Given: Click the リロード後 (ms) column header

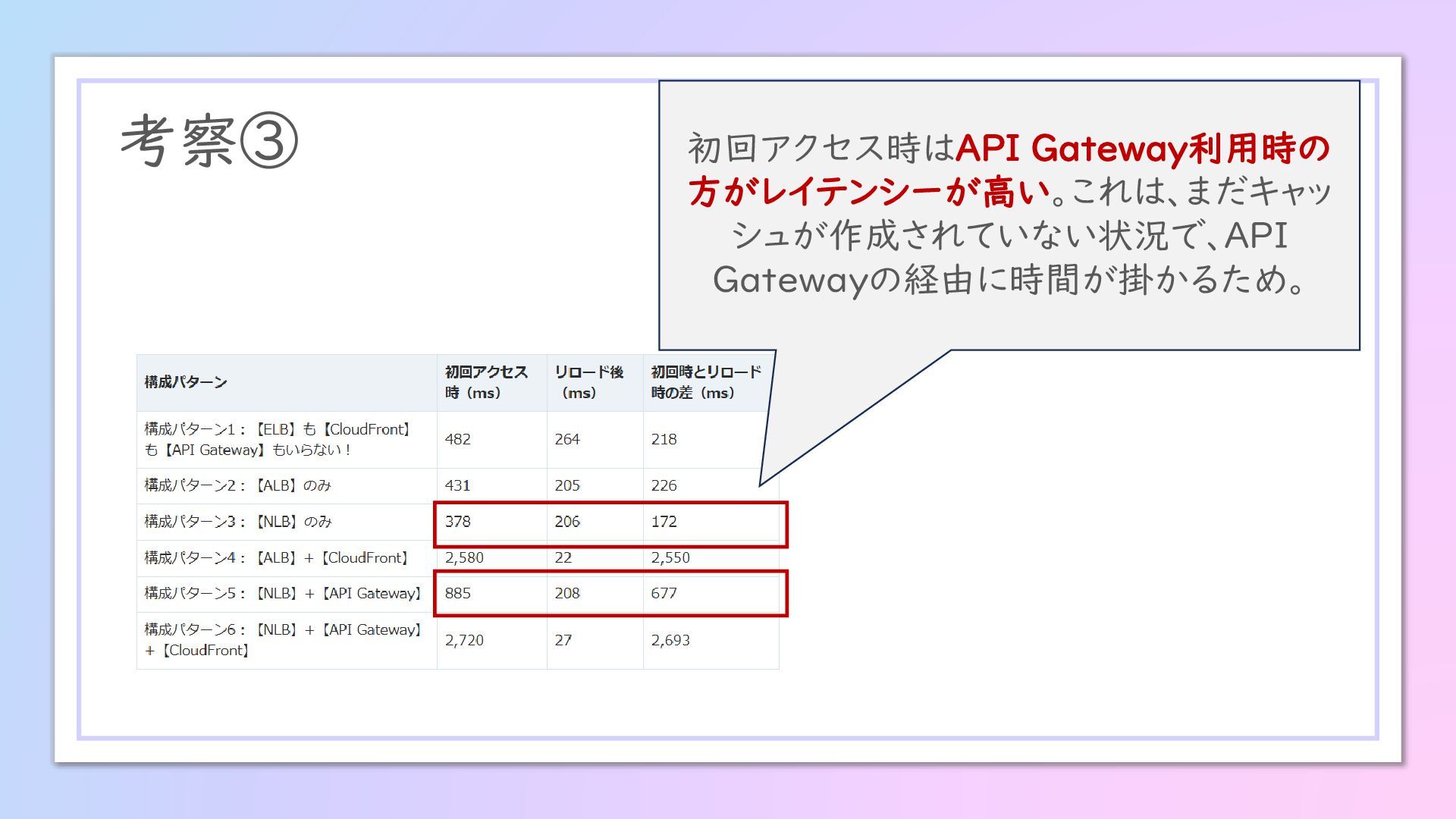Looking at the screenshot, I should tap(588, 382).
